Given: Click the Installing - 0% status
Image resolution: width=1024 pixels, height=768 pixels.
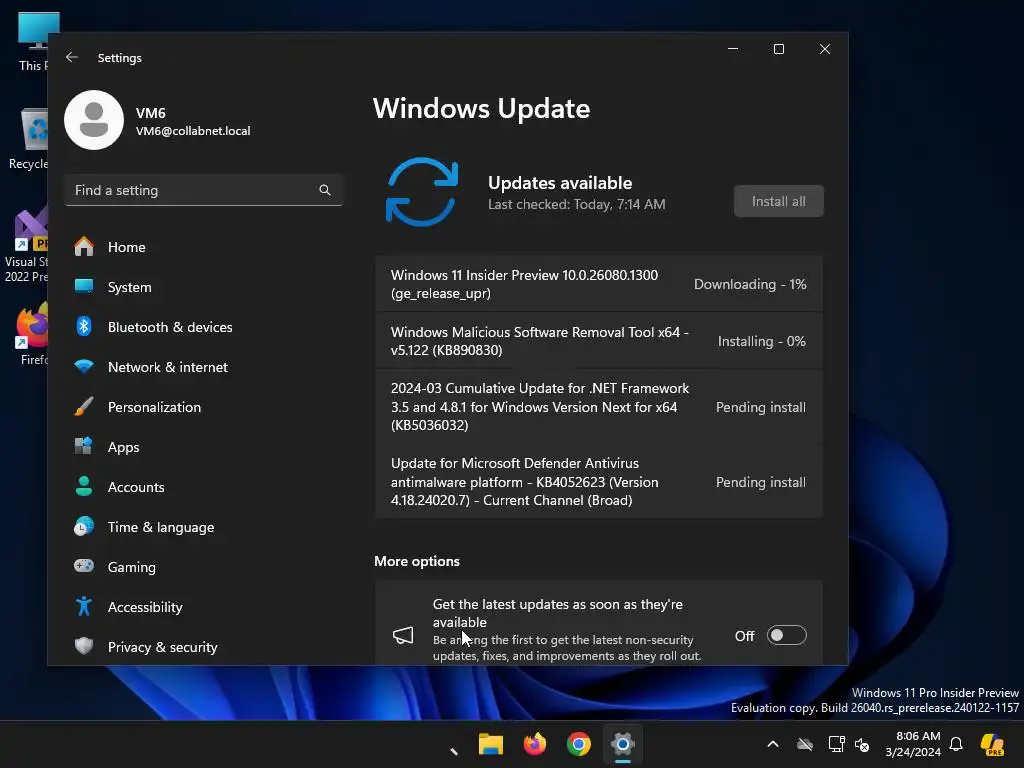Looking at the screenshot, I should [761, 341].
